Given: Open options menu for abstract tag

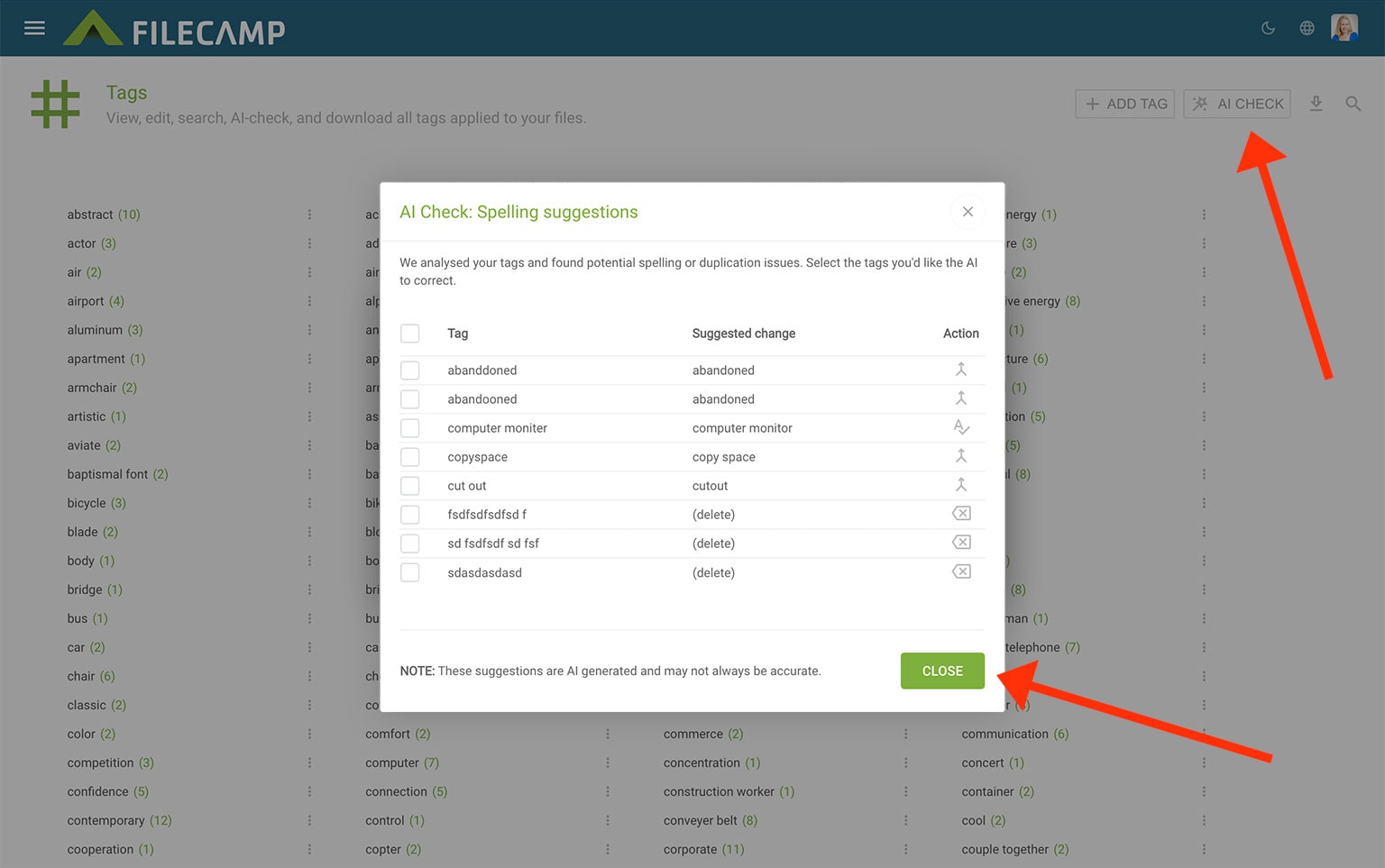Looking at the screenshot, I should click(309, 215).
